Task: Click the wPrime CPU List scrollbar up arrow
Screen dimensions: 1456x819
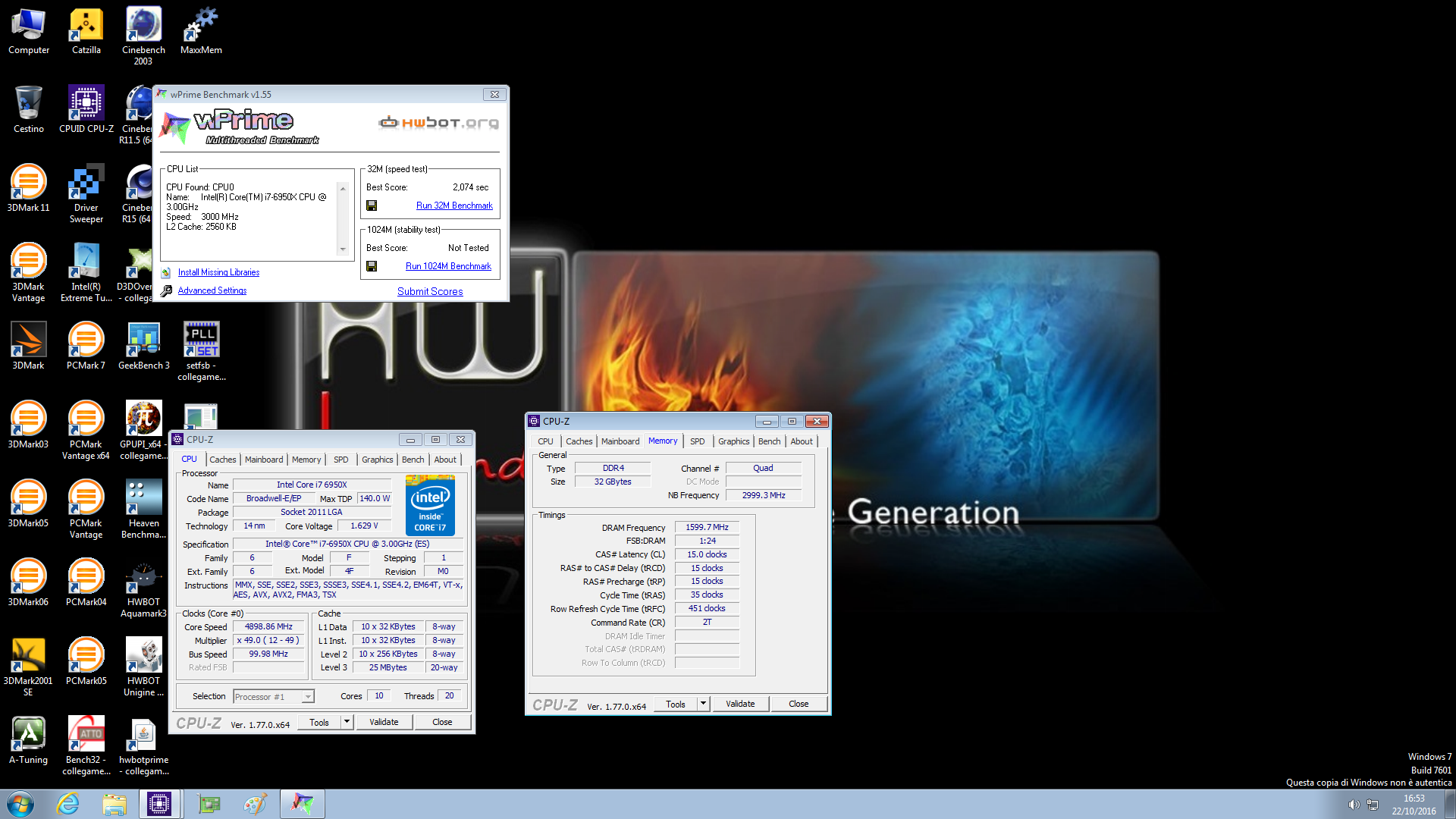Action: (x=343, y=188)
